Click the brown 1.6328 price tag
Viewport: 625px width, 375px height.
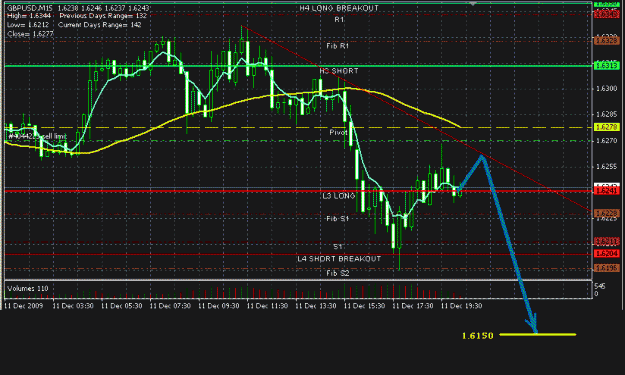607,41
